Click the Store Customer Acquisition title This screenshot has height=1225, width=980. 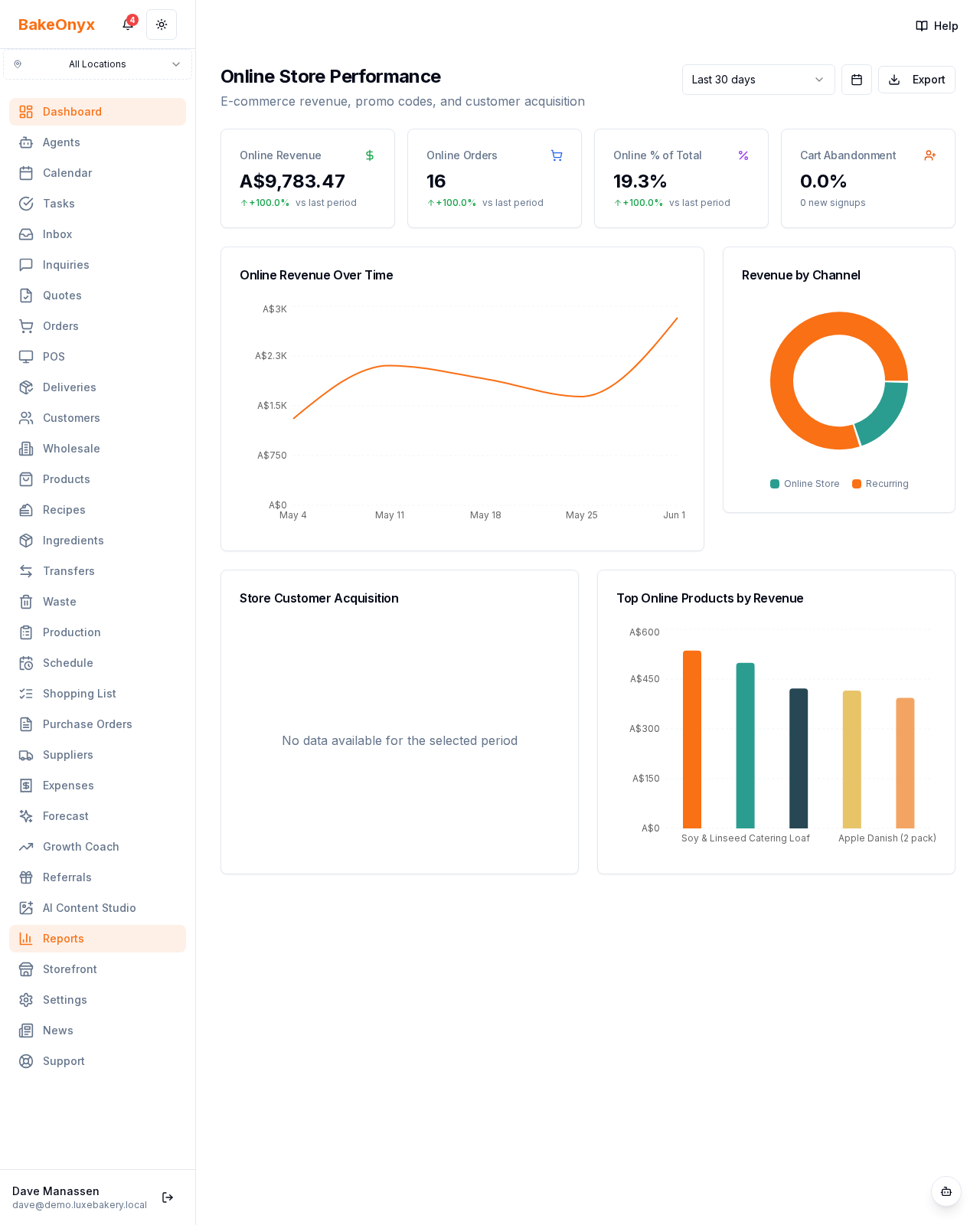[319, 599]
